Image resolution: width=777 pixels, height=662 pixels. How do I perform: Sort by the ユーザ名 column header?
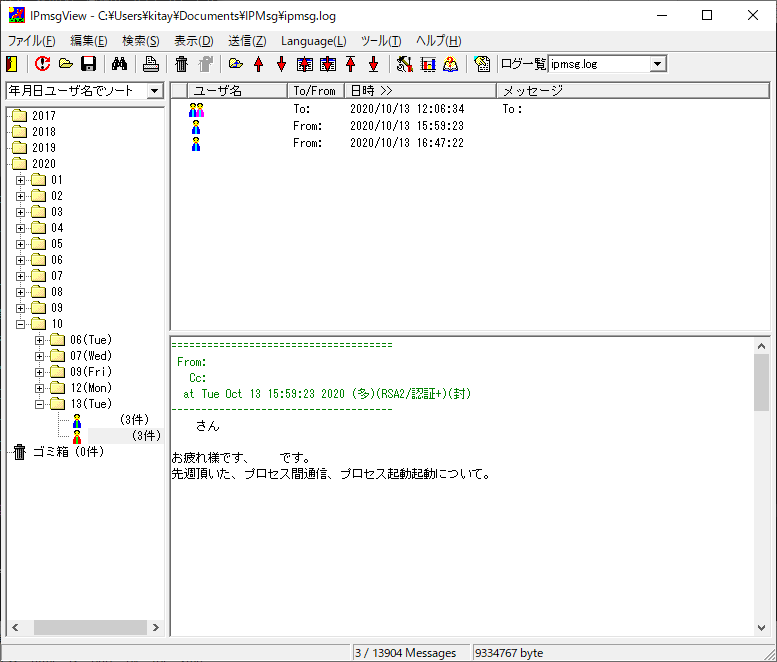pyautogui.click(x=237, y=91)
